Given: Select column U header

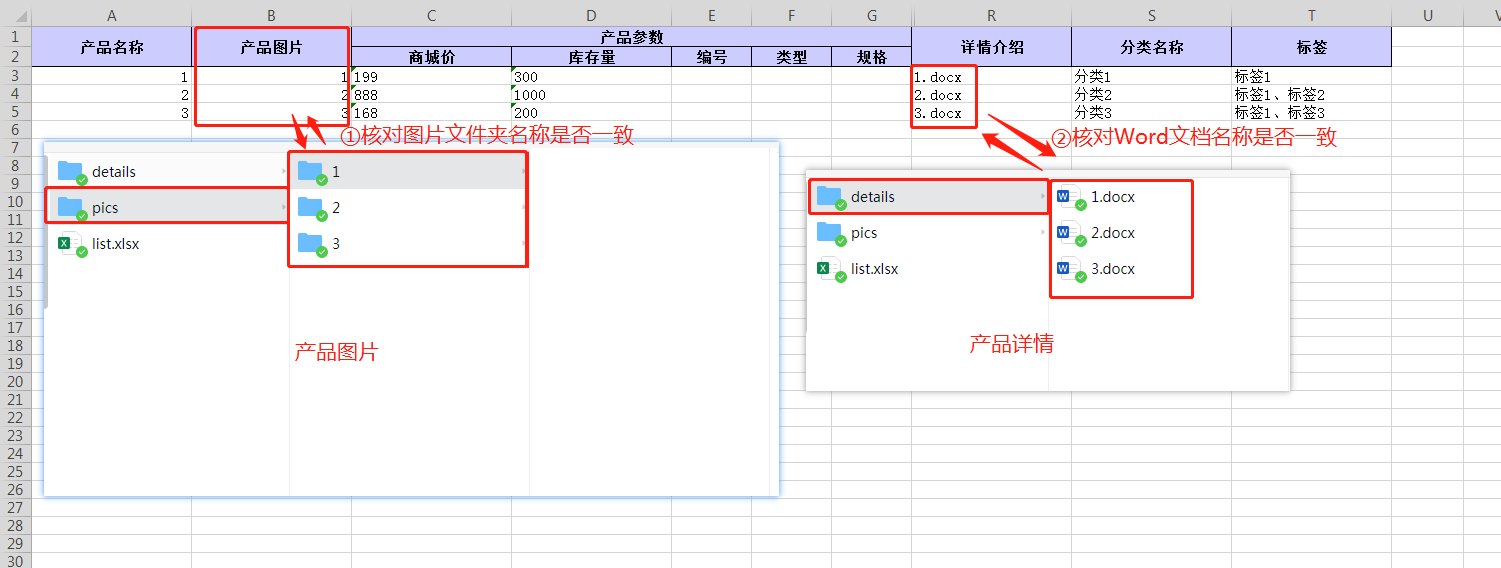Looking at the screenshot, I should 1427,14.
